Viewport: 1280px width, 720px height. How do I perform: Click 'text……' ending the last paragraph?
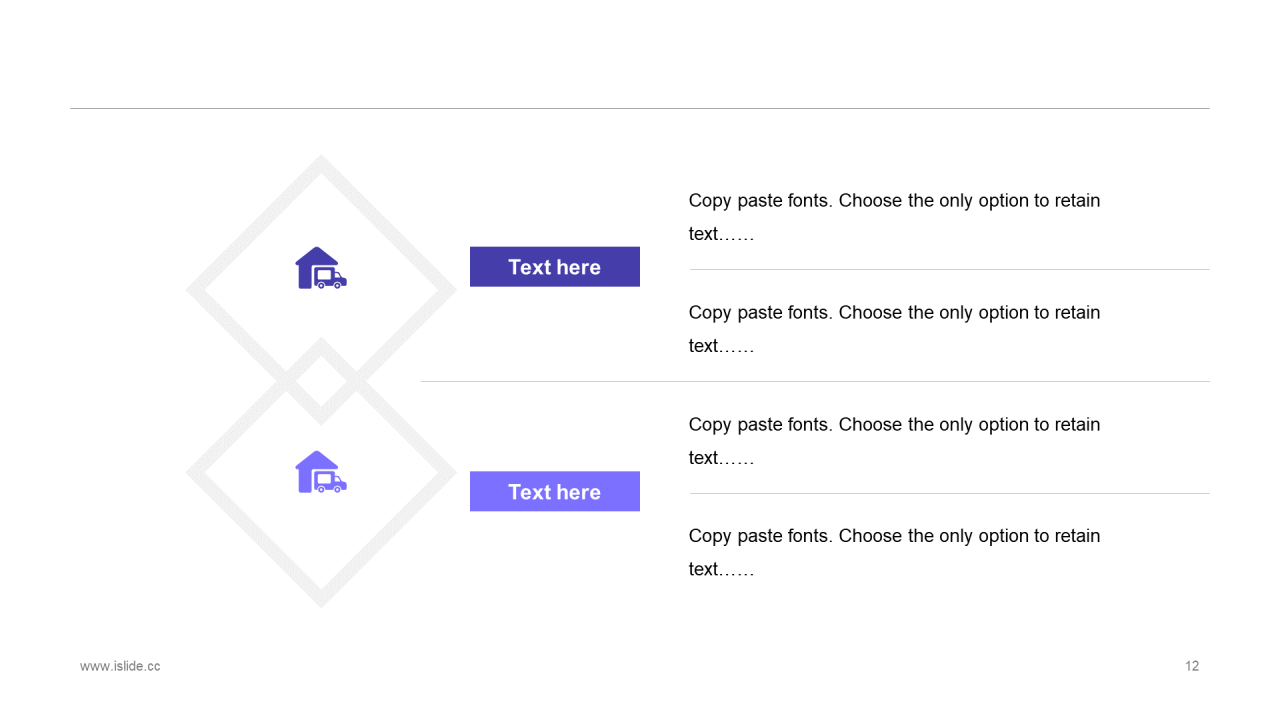(x=721, y=569)
